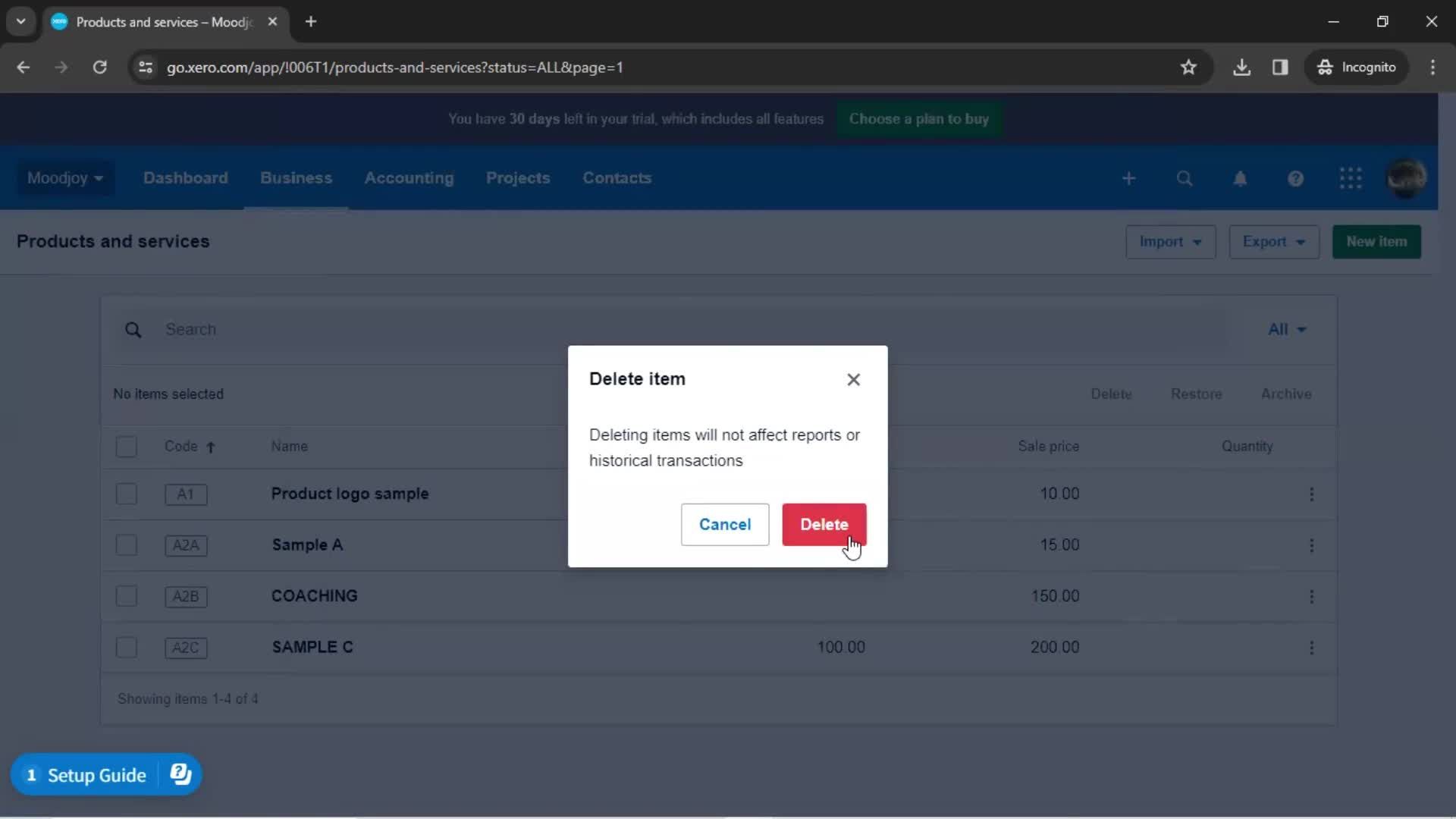1456x819 pixels.
Task: Sort by Code ascending arrow
Action: click(x=211, y=447)
